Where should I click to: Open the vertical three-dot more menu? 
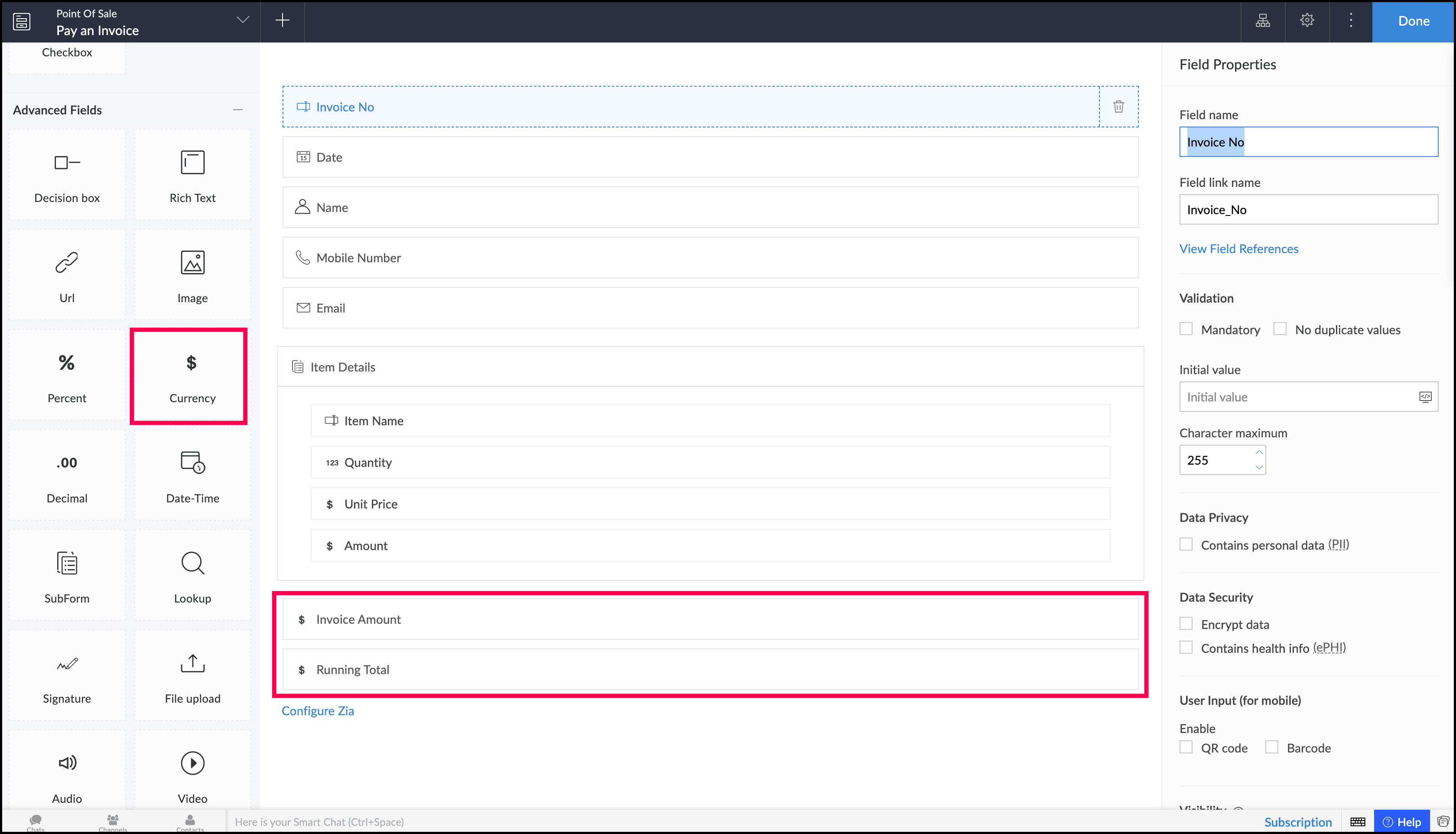point(1351,21)
